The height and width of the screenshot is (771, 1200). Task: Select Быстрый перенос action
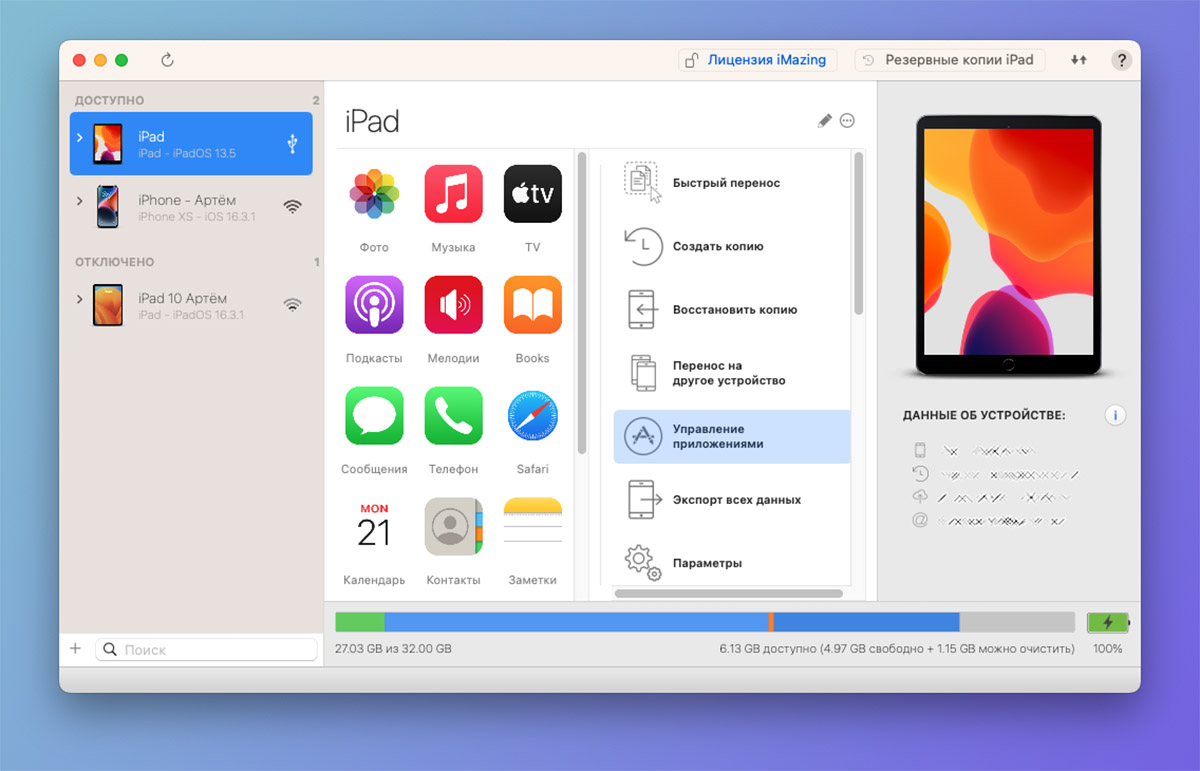click(732, 183)
